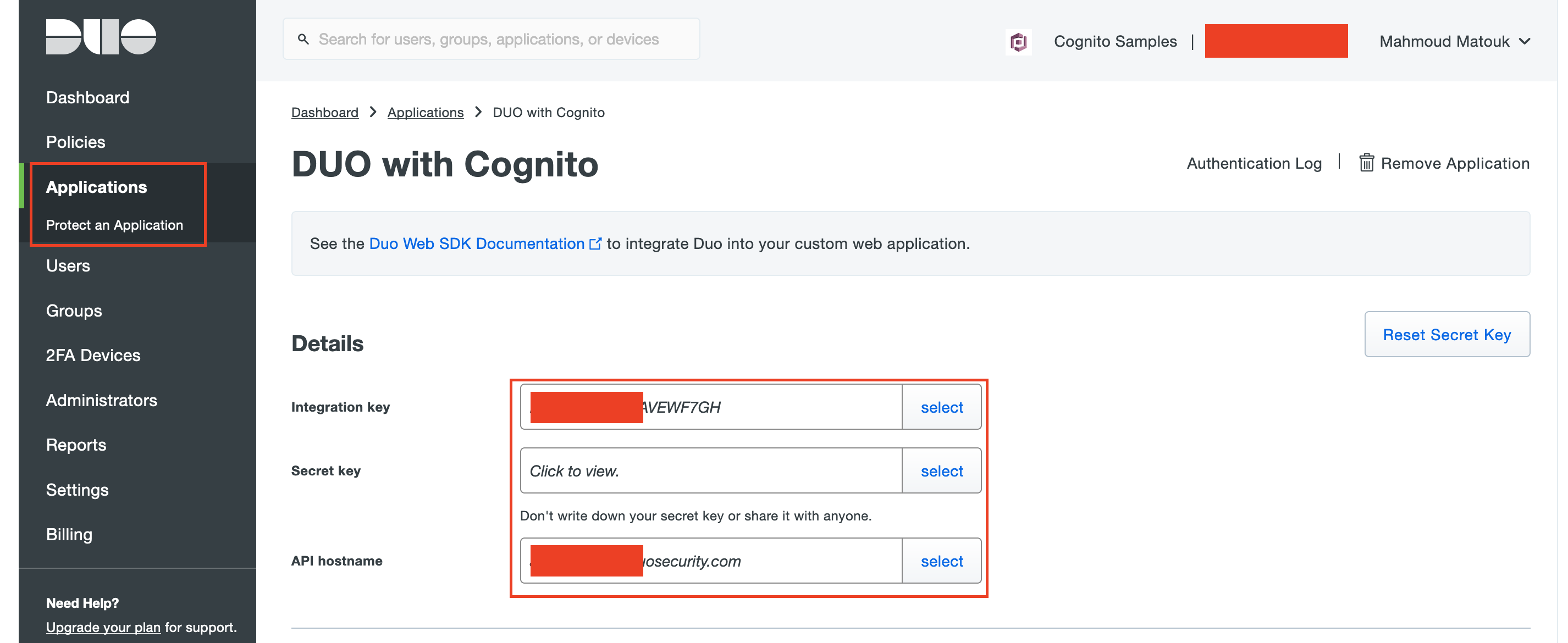Click the Dashboard breadcrumb link

tap(324, 113)
